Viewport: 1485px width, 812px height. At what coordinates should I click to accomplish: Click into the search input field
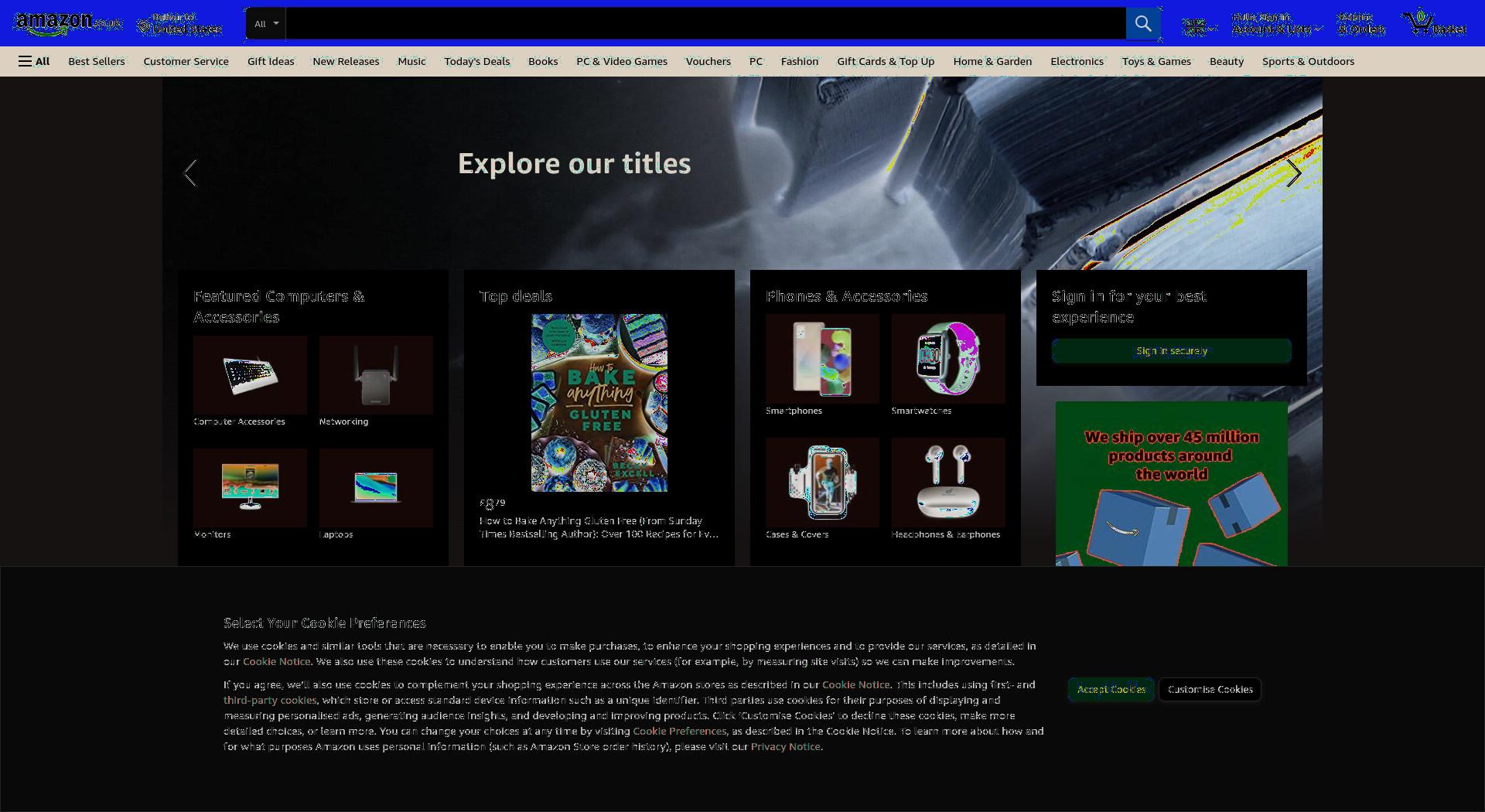click(x=705, y=23)
